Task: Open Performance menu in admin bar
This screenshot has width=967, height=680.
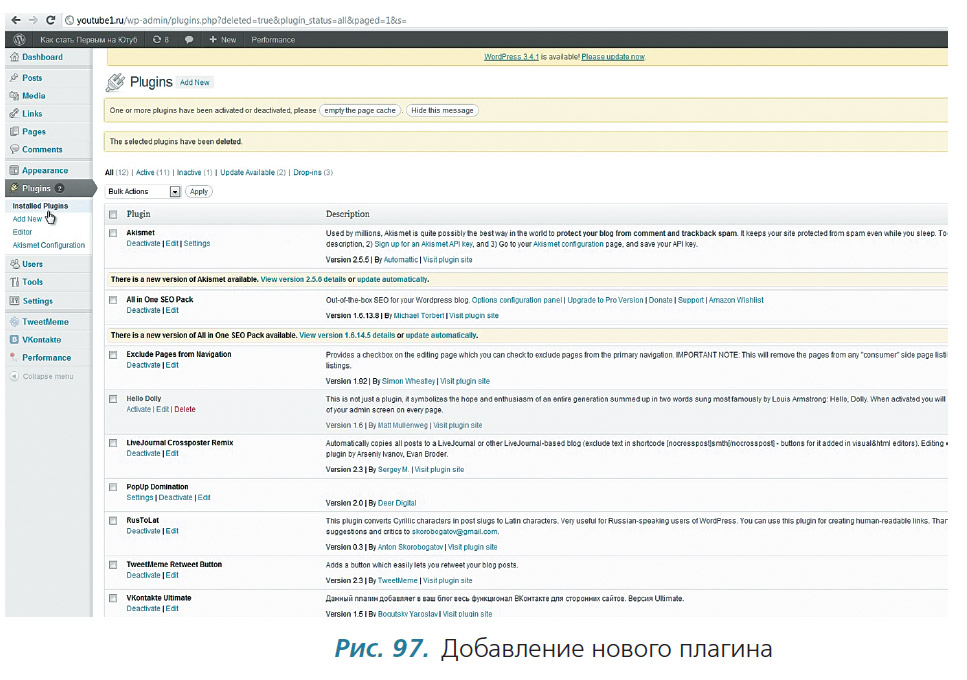Action: 273,39
